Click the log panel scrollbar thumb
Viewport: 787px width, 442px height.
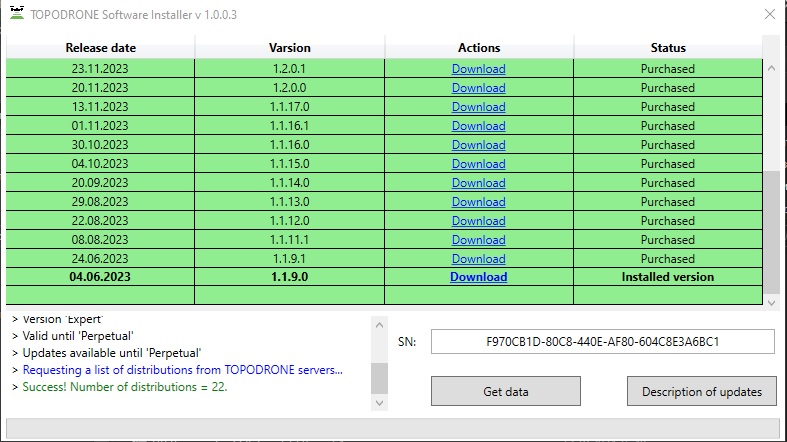[379, 379]
